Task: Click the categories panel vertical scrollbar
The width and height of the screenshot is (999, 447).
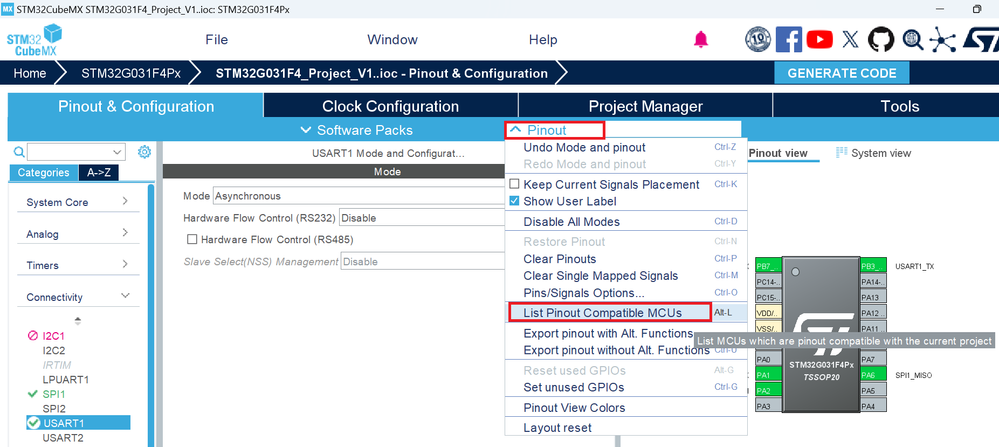Action: point(151,316)
